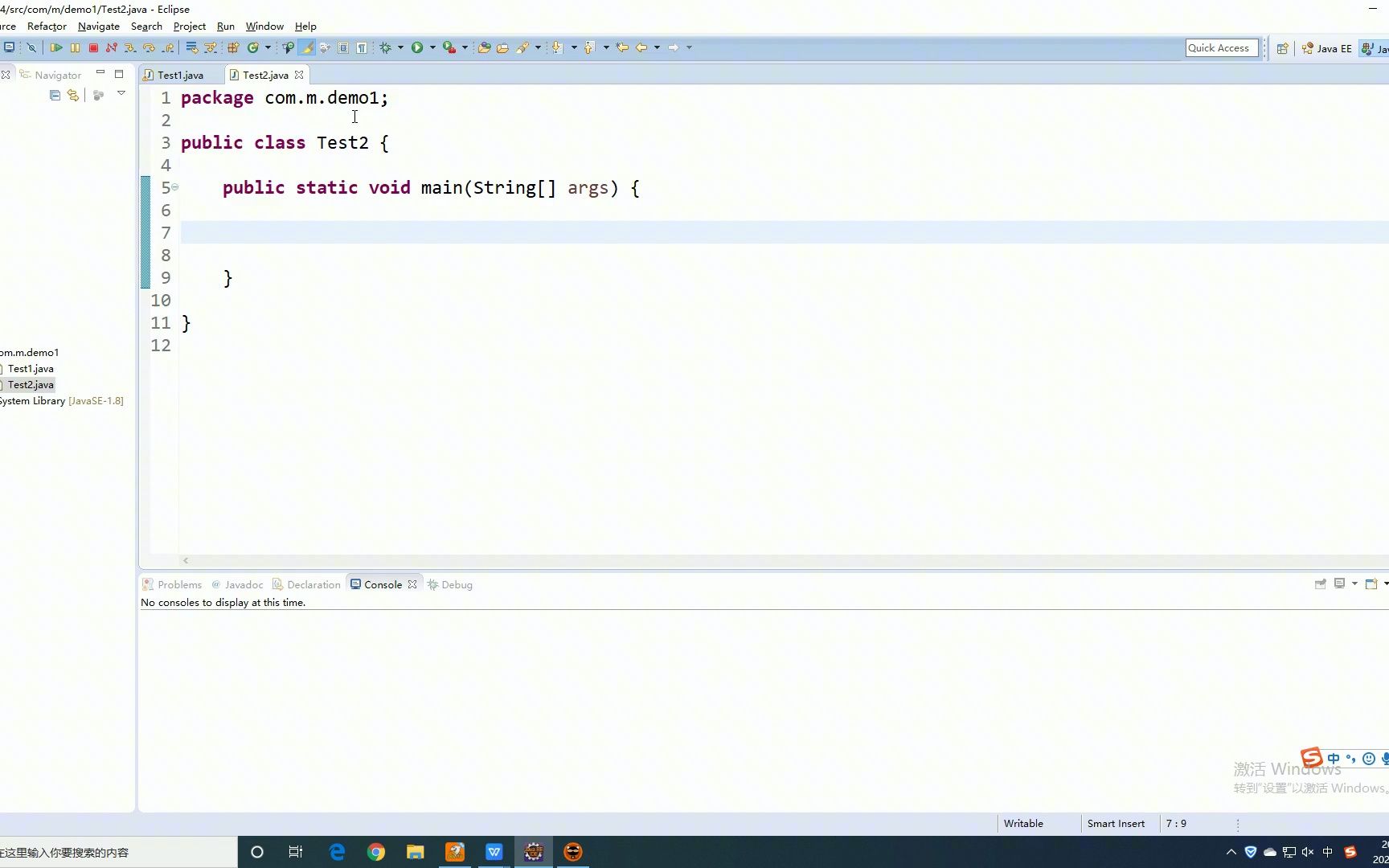Viewport: 1389px width, 868px height.
Task: Click the Debug bug icon
Action: [386, 48]
